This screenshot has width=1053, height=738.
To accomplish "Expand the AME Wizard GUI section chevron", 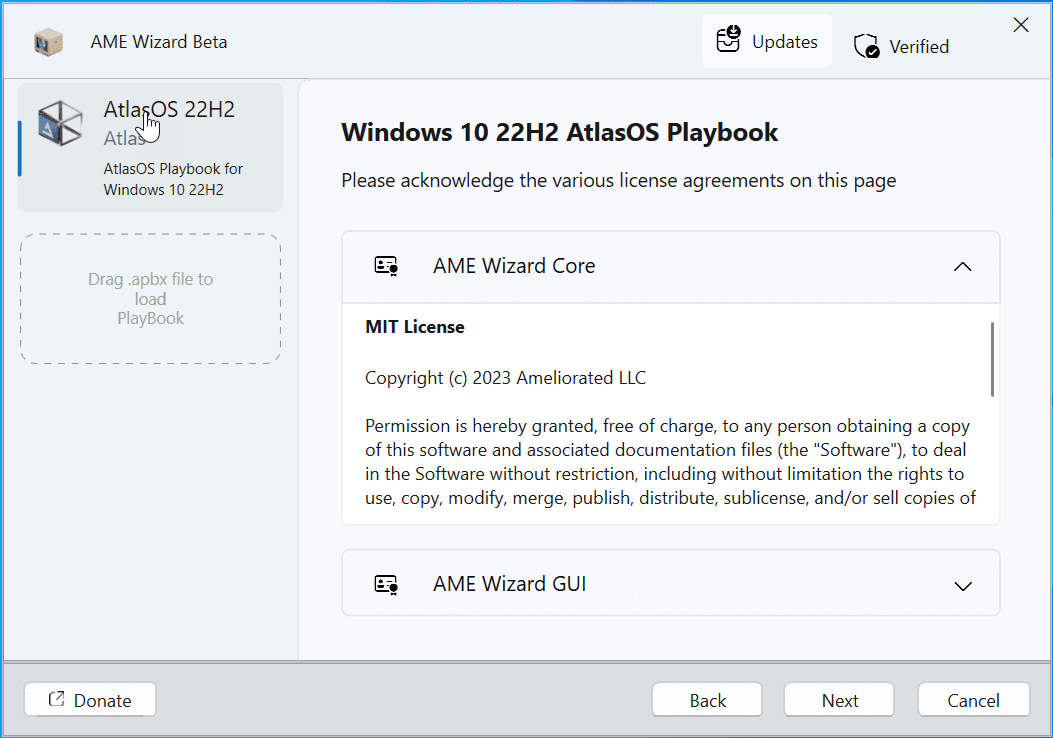I will tap(963, 586).
